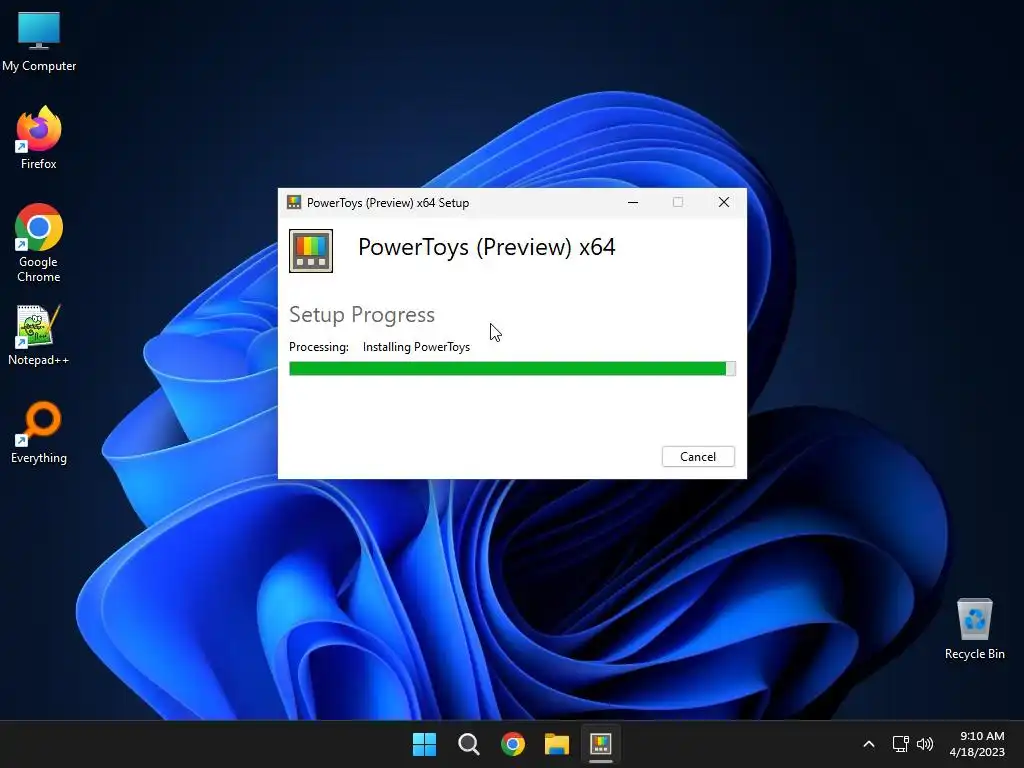This screenshot has width=1024, height=768.
Task: Click the setup progress bar
Action: 512,369
